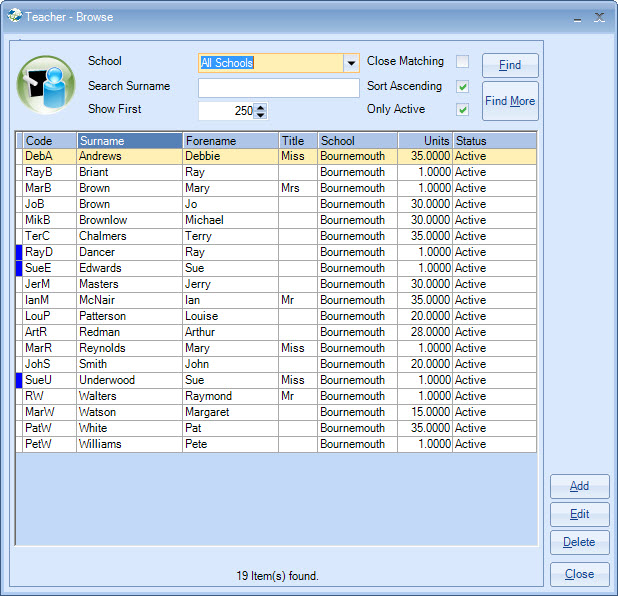Image resolution: width=618 pixels, height=596 pixels.
Task: Enable the Close Matching checkbox
Action: click(462, 62)
